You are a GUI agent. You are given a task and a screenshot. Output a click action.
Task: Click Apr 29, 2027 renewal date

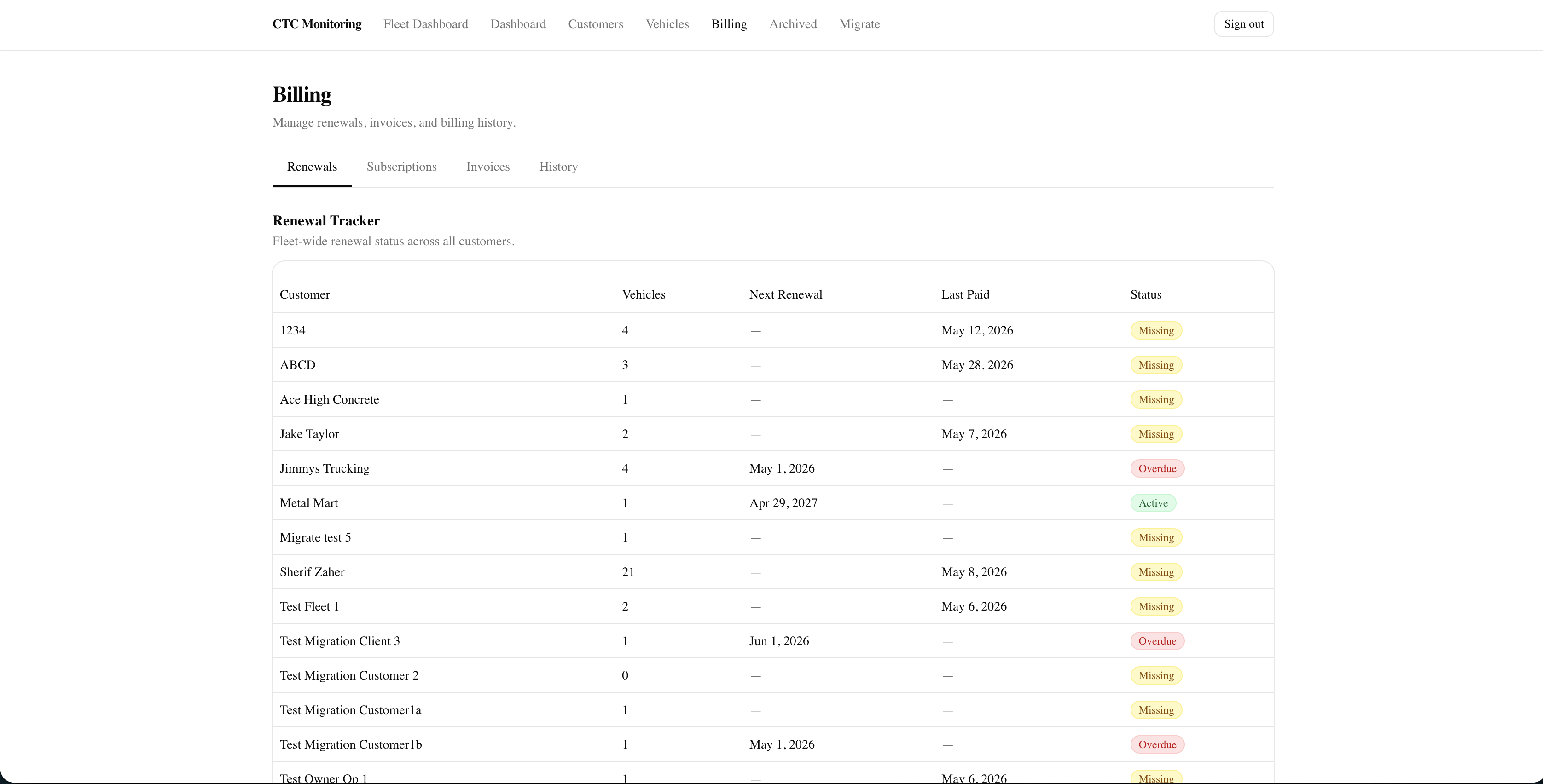click(x=783, y=503)
